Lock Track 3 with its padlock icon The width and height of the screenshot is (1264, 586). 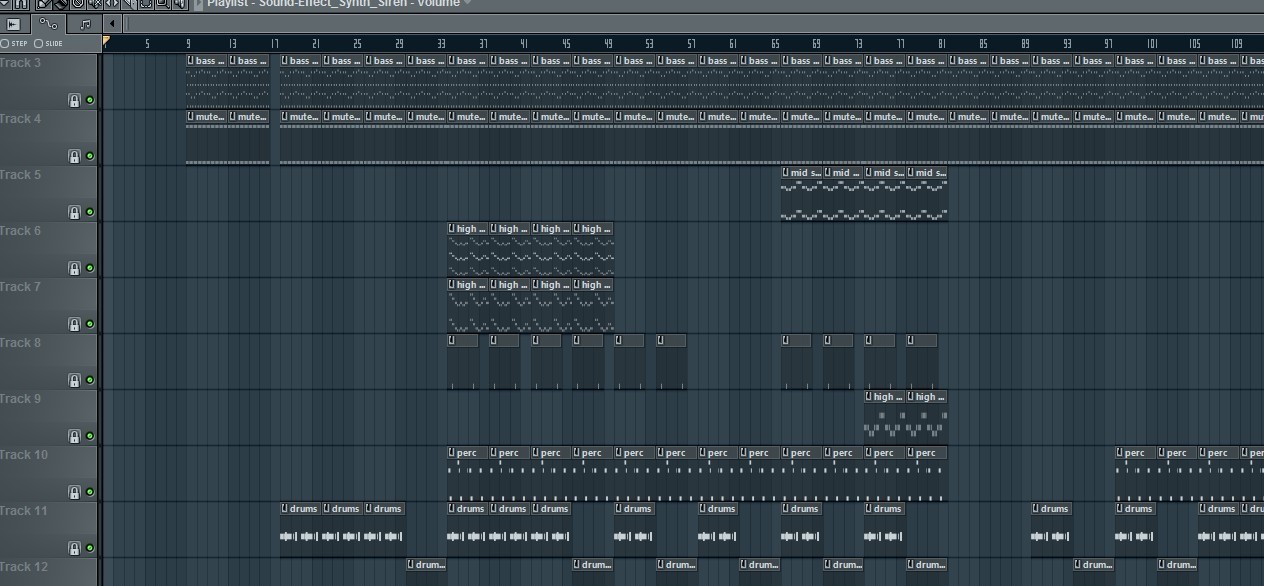click(74, 100)
